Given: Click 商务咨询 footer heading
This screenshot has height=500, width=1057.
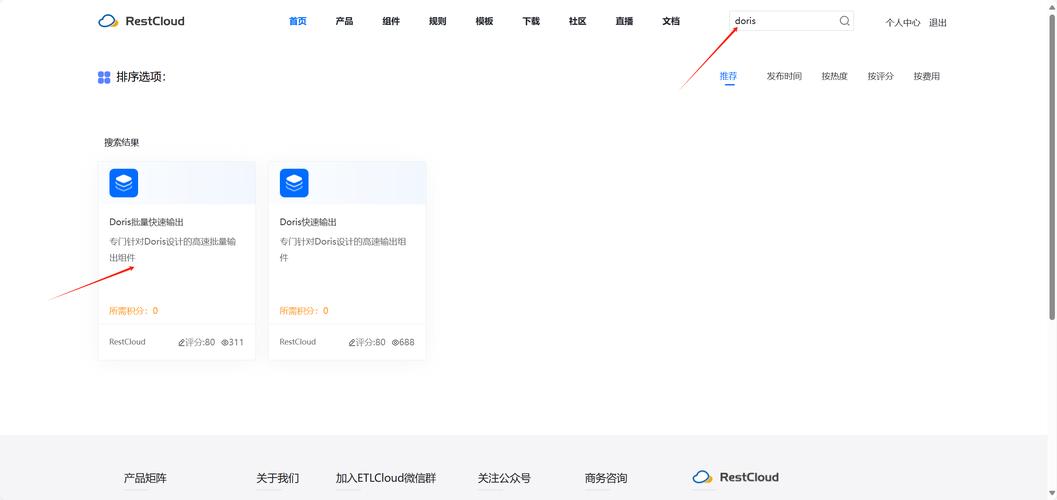Looking at the screenshot, I should (x=606, y=478).
